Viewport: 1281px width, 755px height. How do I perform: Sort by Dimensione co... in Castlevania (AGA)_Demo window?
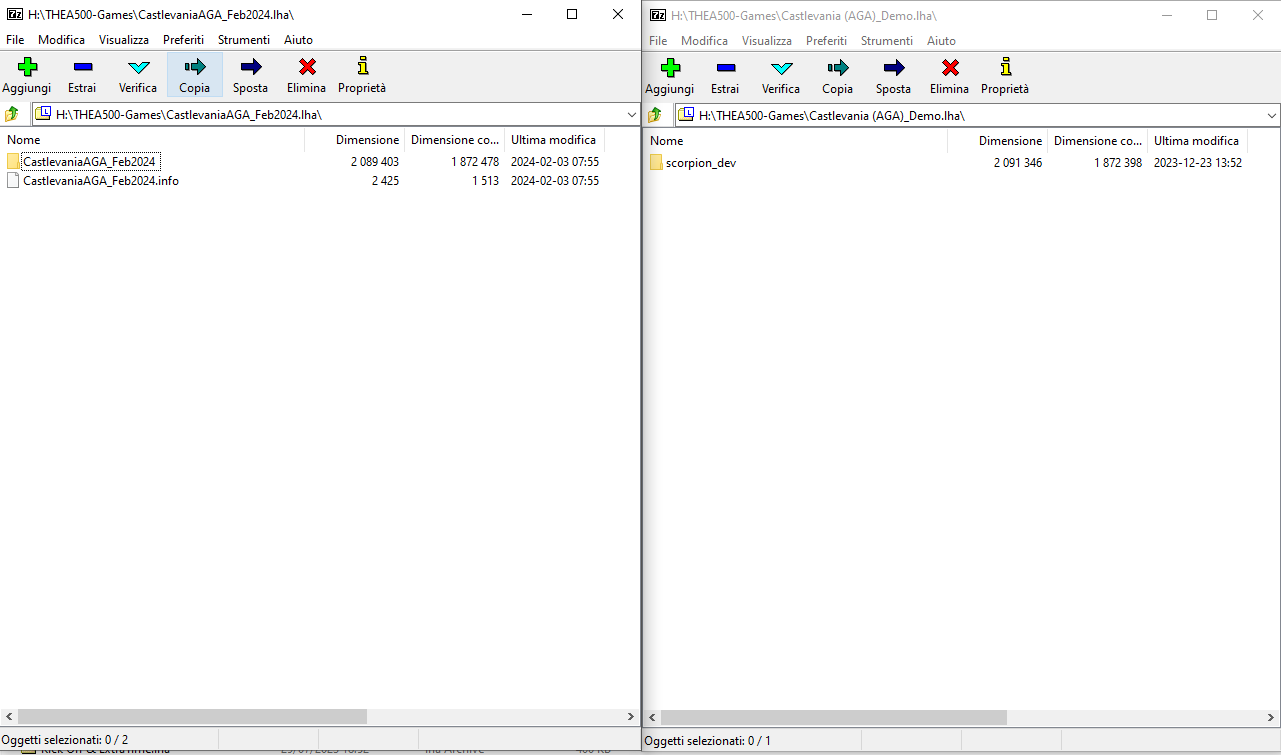(x=1097, y=140)
